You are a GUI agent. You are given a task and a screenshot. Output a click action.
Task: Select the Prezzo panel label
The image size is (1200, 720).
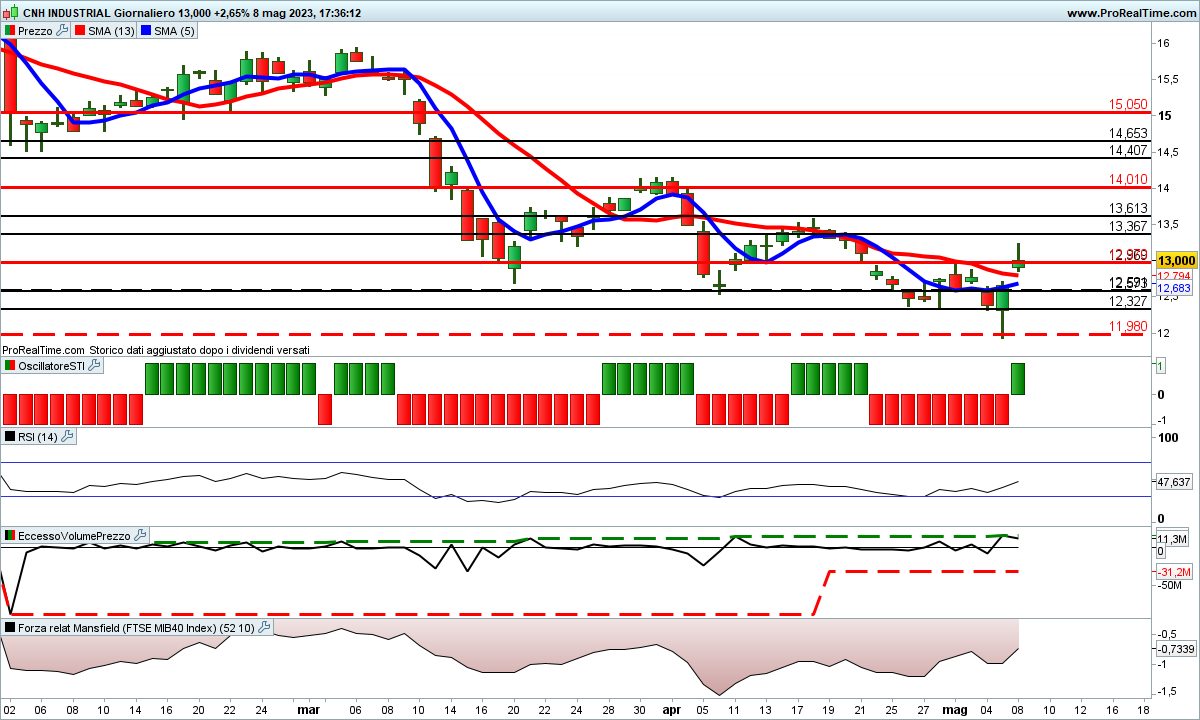point(36,31)
